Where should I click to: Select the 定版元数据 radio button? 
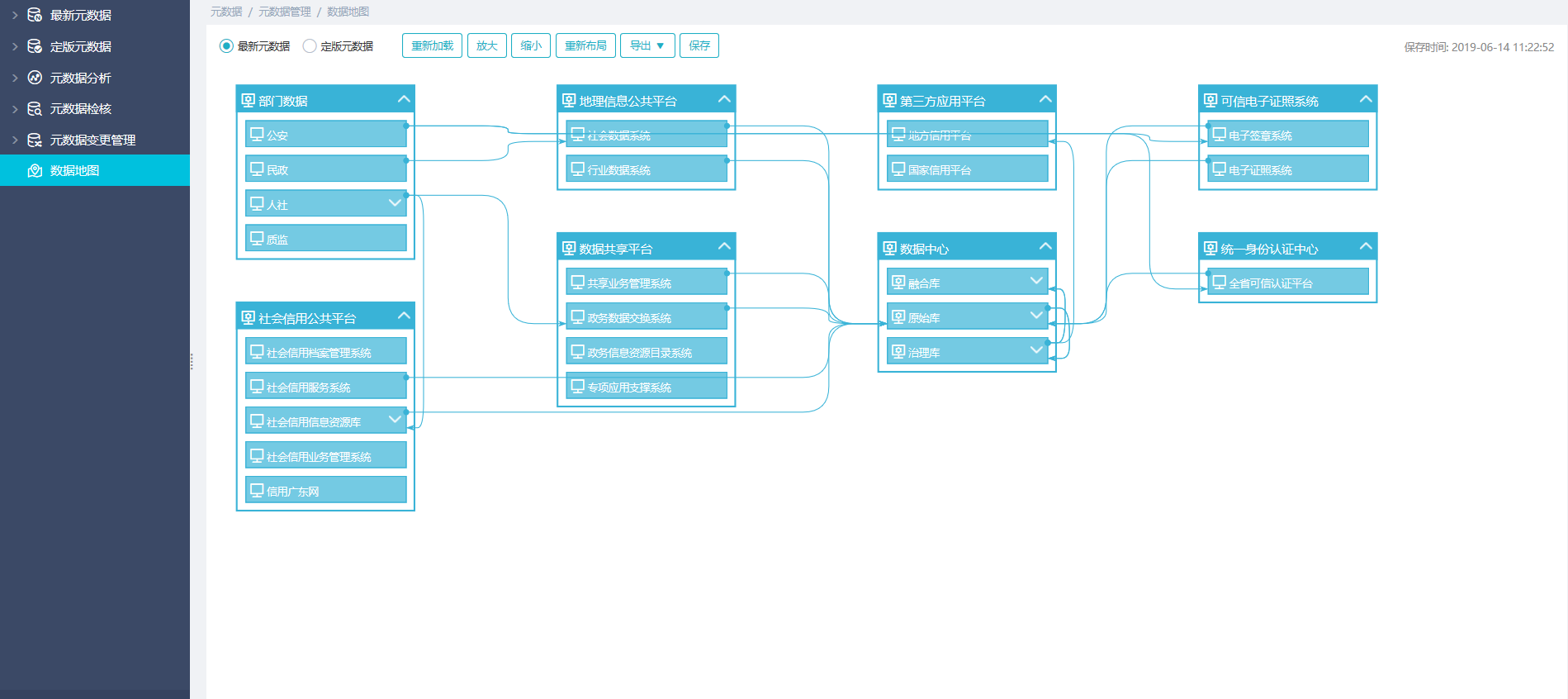coord(310,46)
